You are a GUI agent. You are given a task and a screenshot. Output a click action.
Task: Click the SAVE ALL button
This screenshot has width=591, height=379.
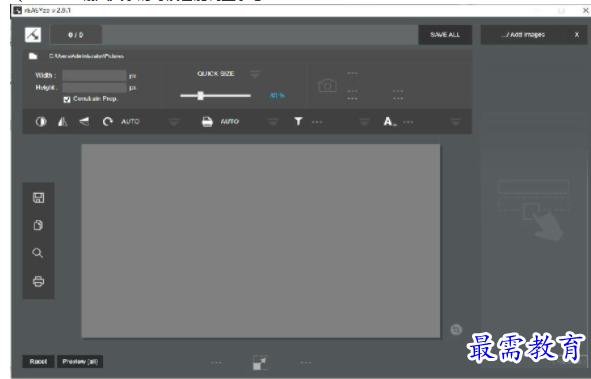point(445,35)
